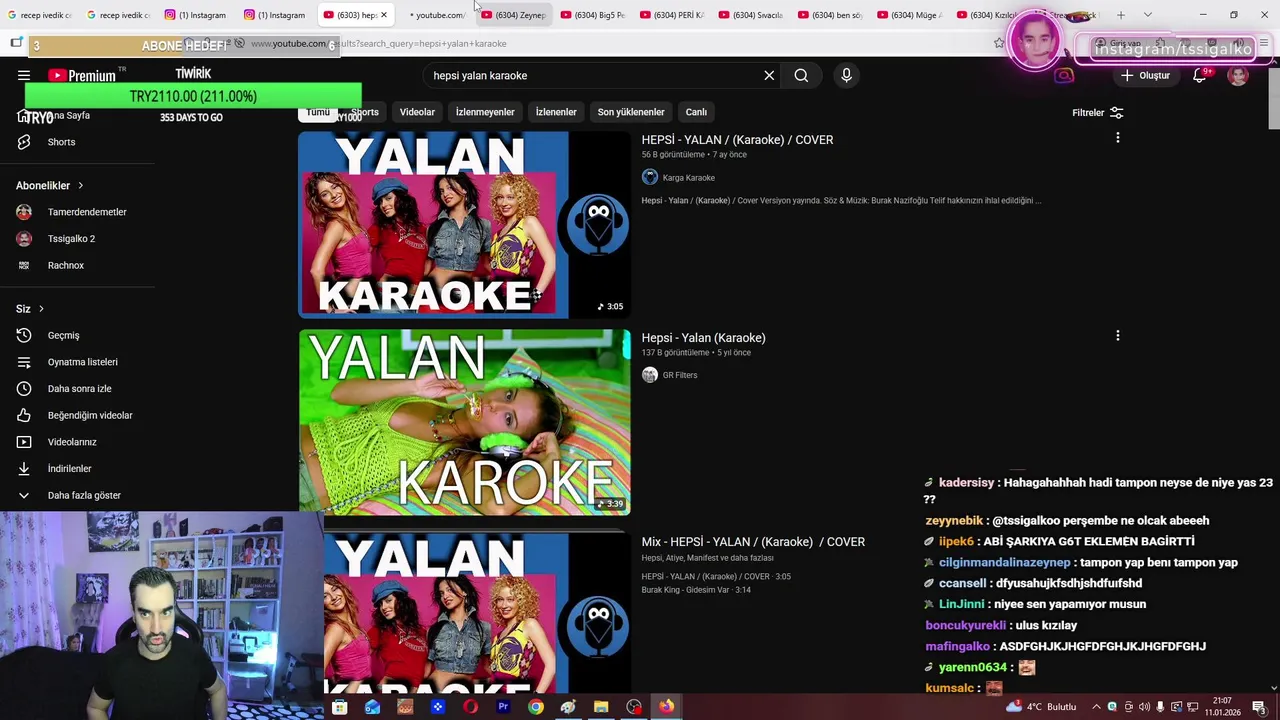Open the Hepsi - Yalan (Karaoke) title
The width and height of the screenshot is (1280, 720).
coord(703,338)
